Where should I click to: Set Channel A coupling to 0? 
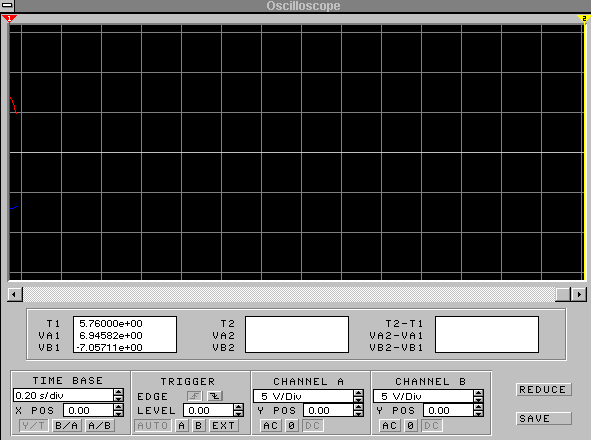point(291,426)
